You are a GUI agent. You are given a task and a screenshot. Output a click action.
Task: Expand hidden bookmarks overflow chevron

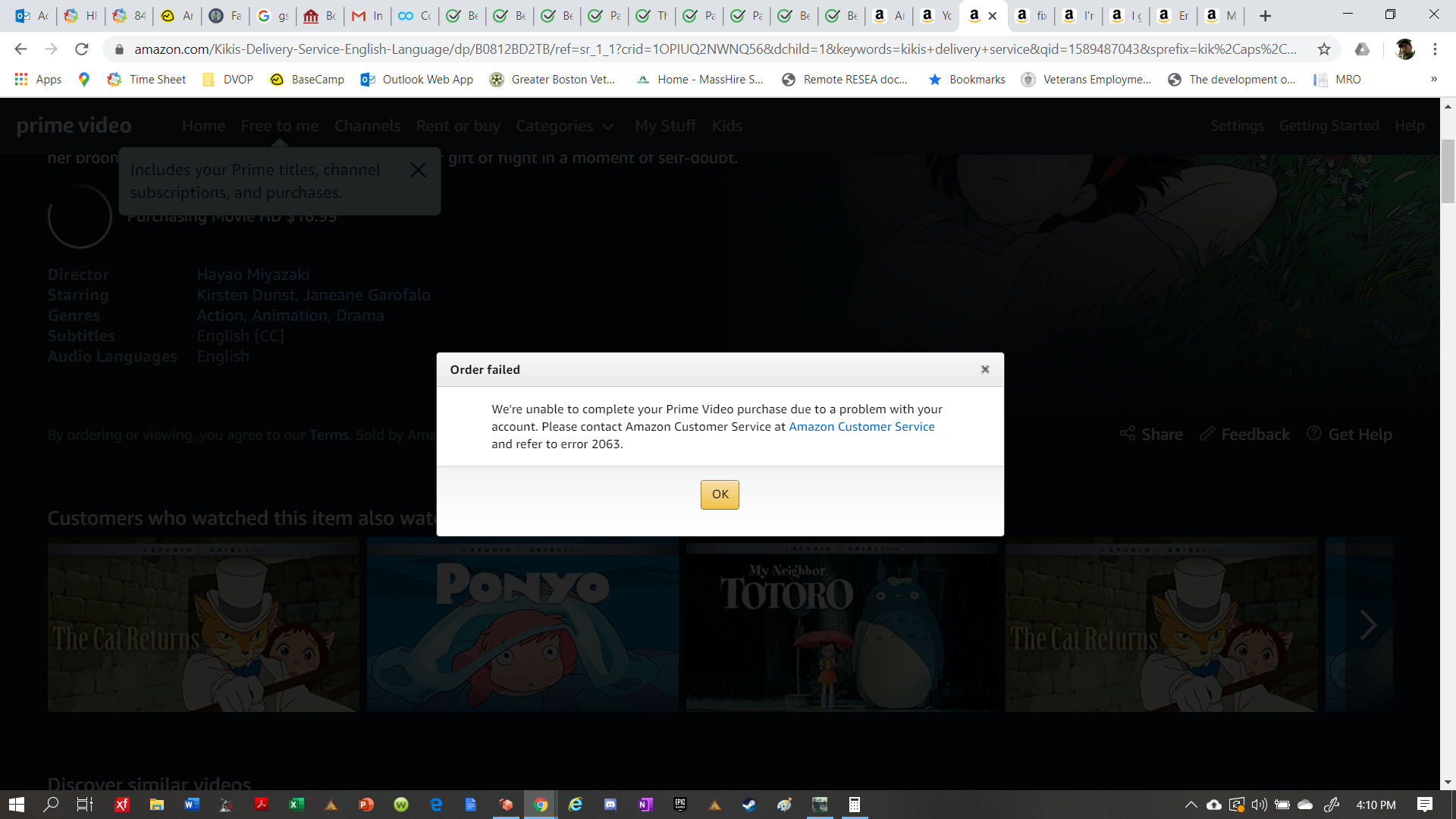pos(1433,80)
